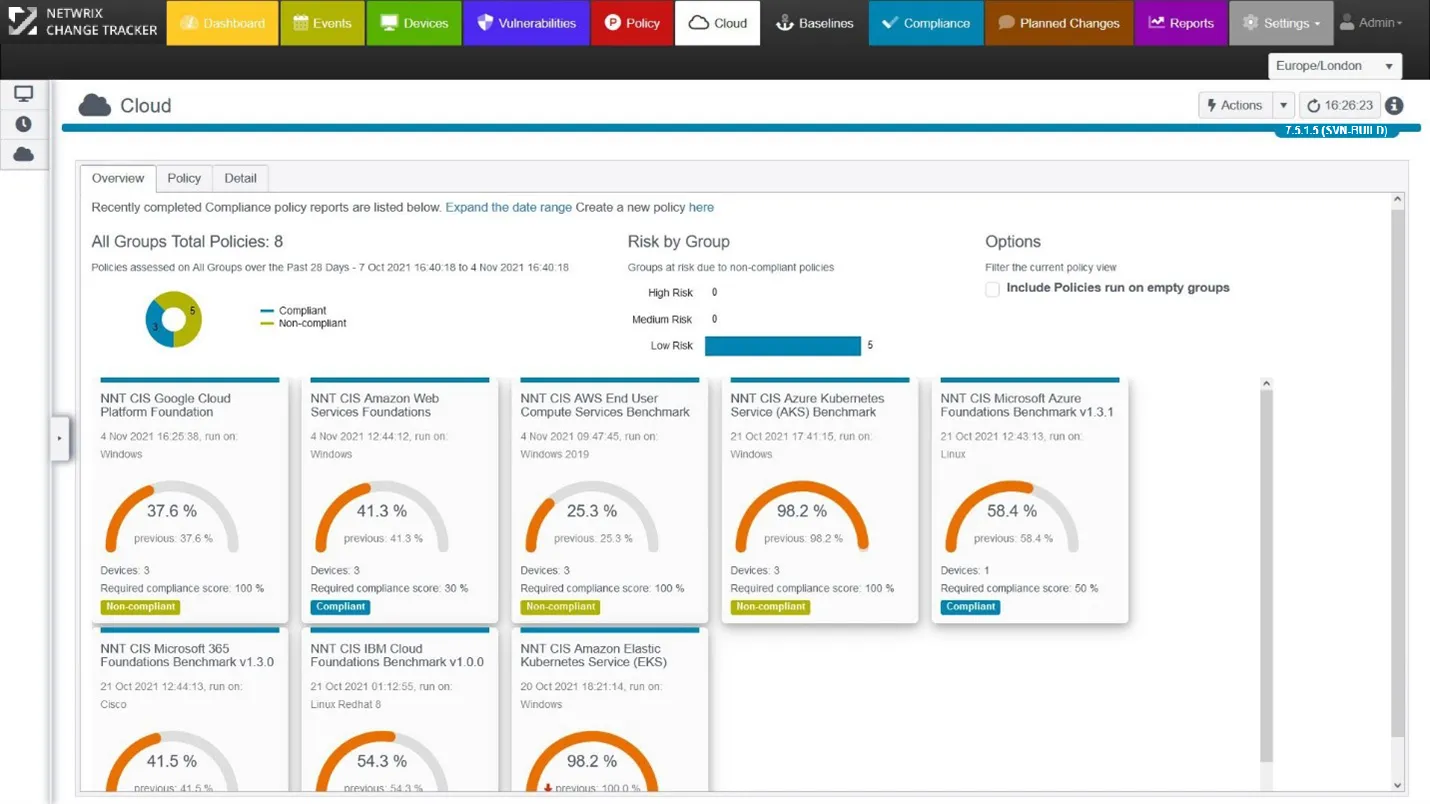1430x804 pixels.
Task: Click the compliance donut chart
Action: [x=173, y=319]
